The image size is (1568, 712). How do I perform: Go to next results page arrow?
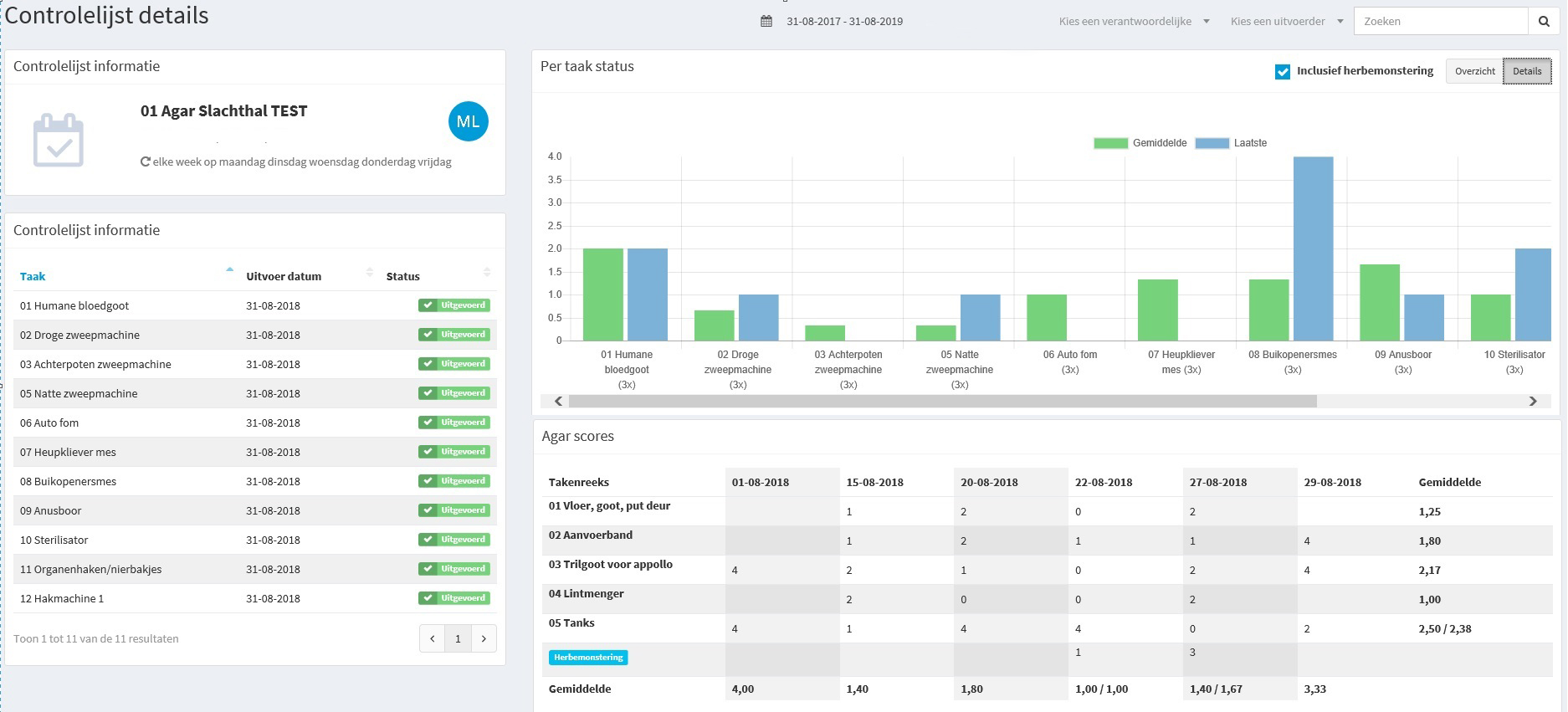click(484, 638)
